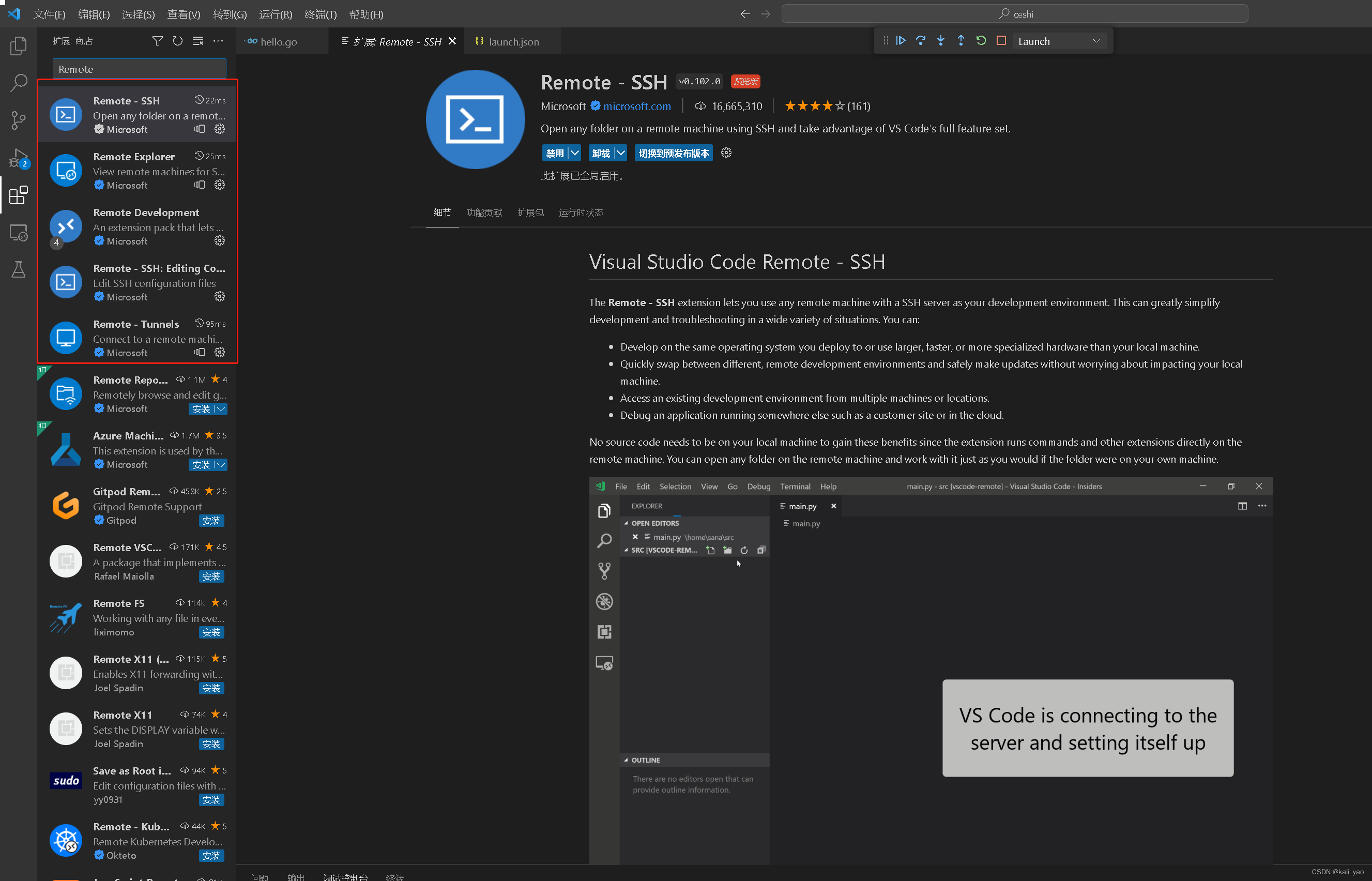The image size is (1372, 881).
Task: Expand install options for Remote Repositories
Action: point(221,409)
